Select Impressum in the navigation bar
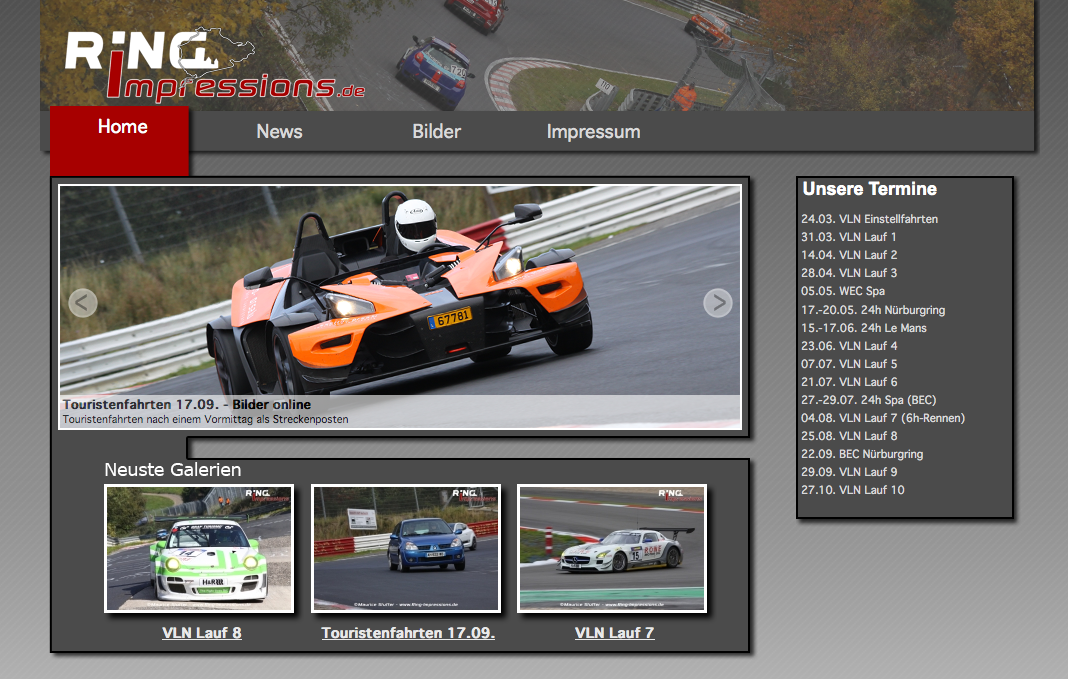 point(593,131)
